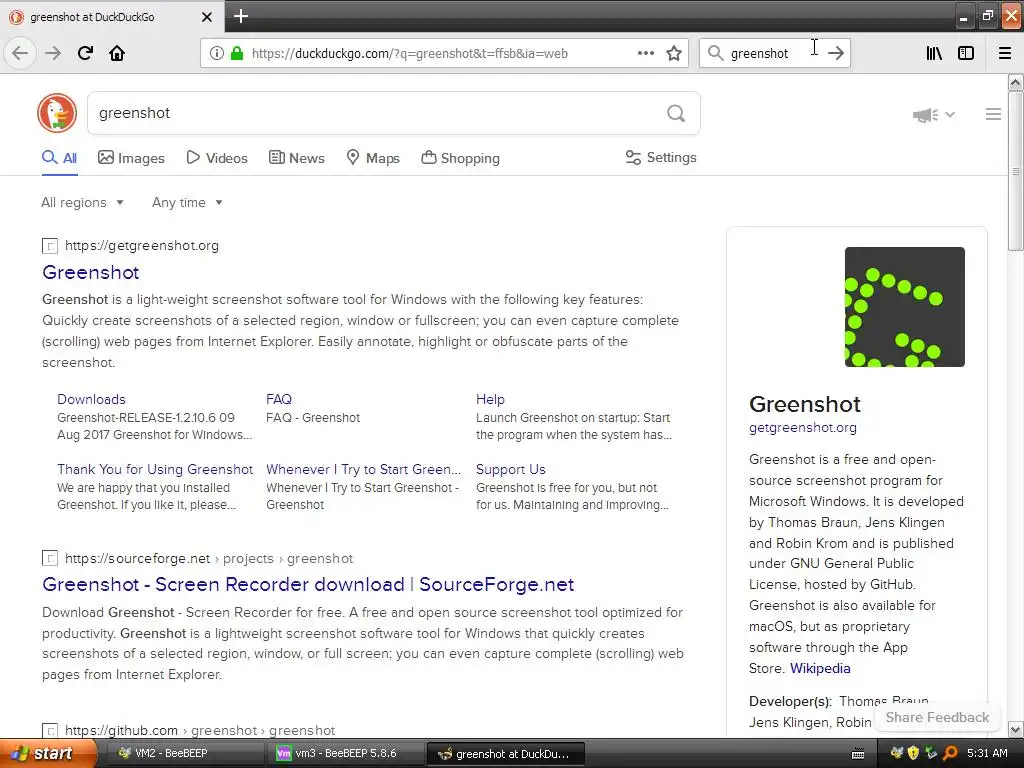Click the github.com greenshot result URL
1024x768 pixels.
point(200,730)
